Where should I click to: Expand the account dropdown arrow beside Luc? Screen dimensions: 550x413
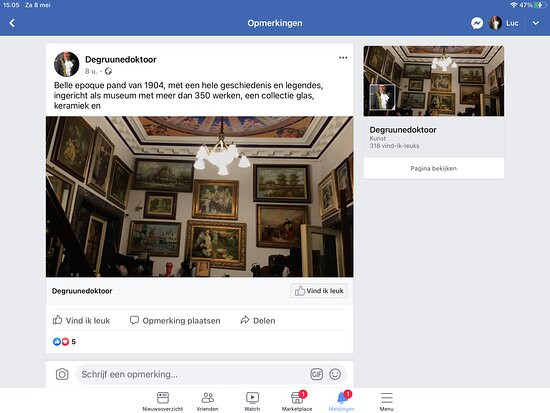[x=535, y=23]
